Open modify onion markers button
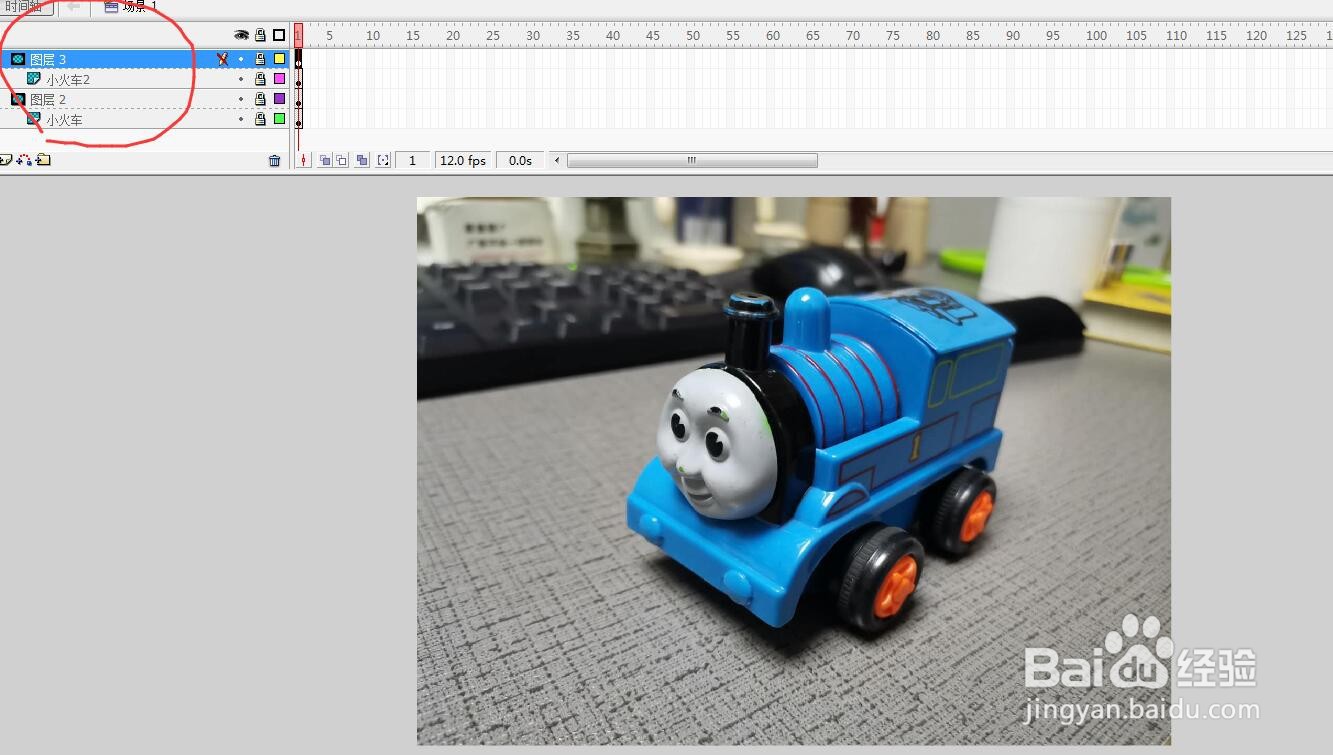This screenshot has width=1333, height=755. pyautogui.click(x=383, y=160)
